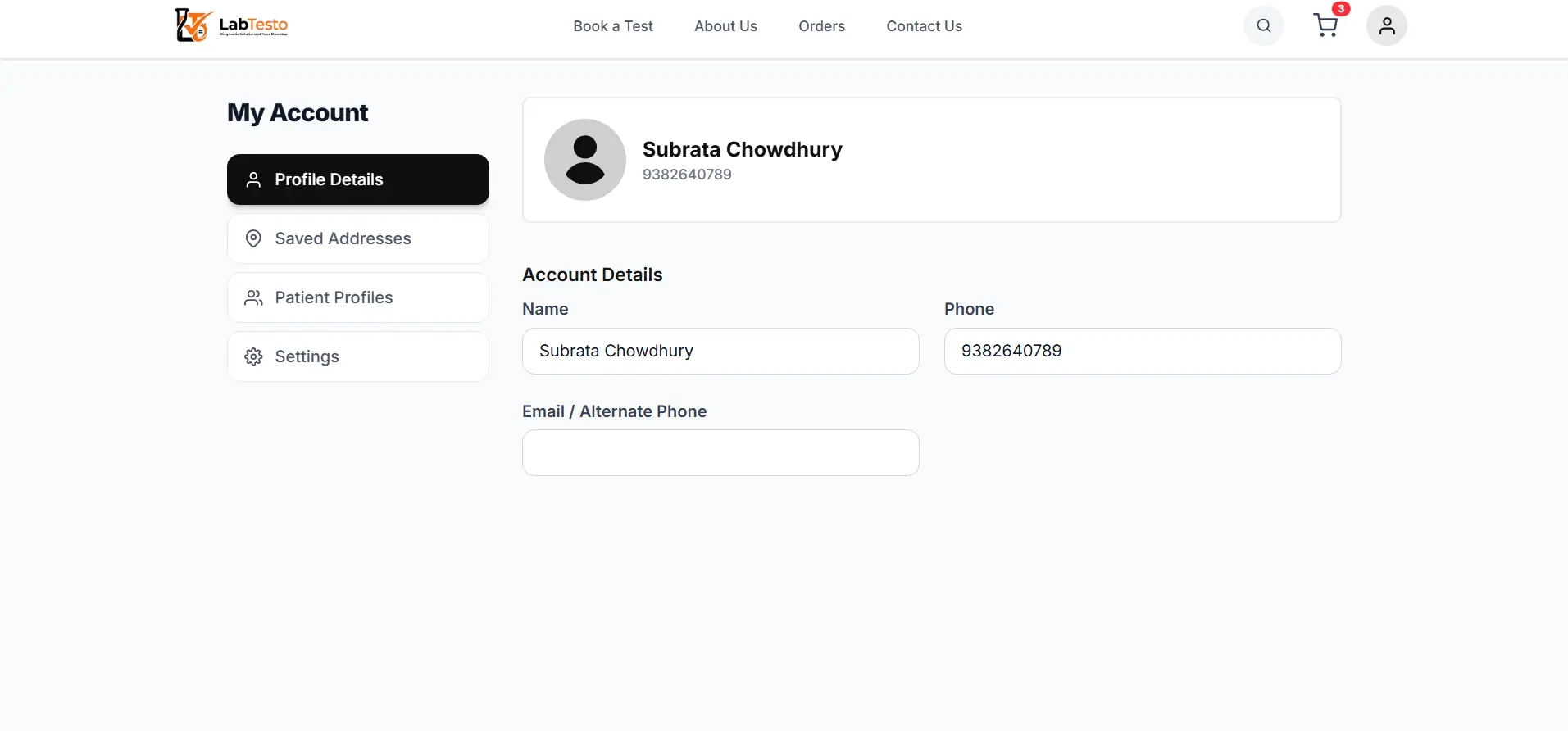Click the Phone input field

pos(1143,351)
